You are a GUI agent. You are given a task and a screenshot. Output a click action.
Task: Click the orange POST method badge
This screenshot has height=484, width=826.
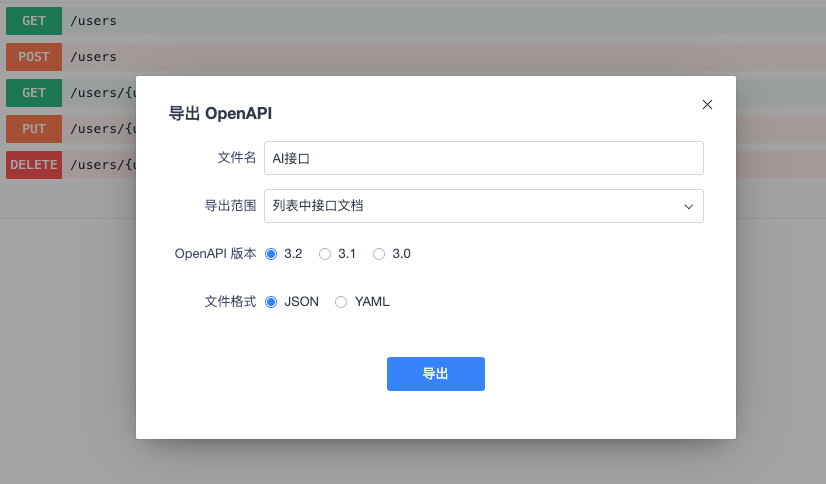[x=34, y=57]
